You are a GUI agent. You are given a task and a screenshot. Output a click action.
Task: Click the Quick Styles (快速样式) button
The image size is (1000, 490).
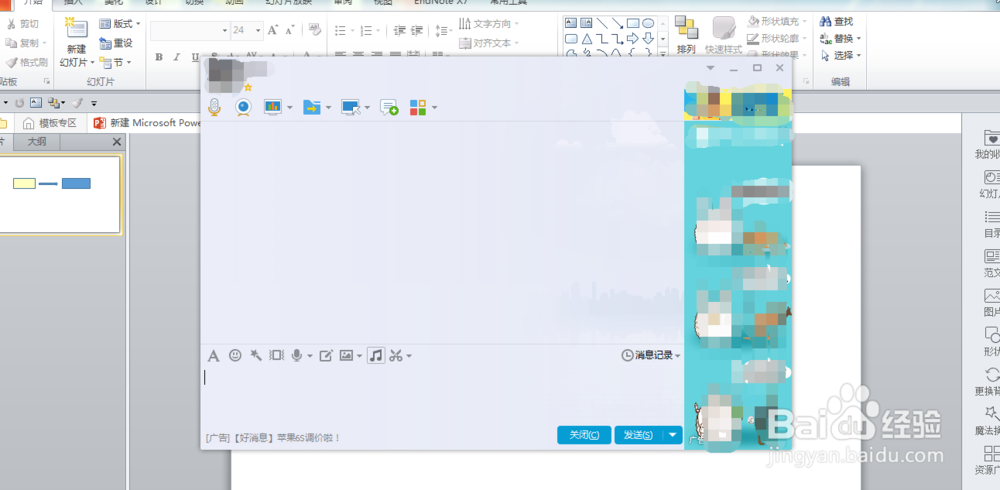(723, 36)
